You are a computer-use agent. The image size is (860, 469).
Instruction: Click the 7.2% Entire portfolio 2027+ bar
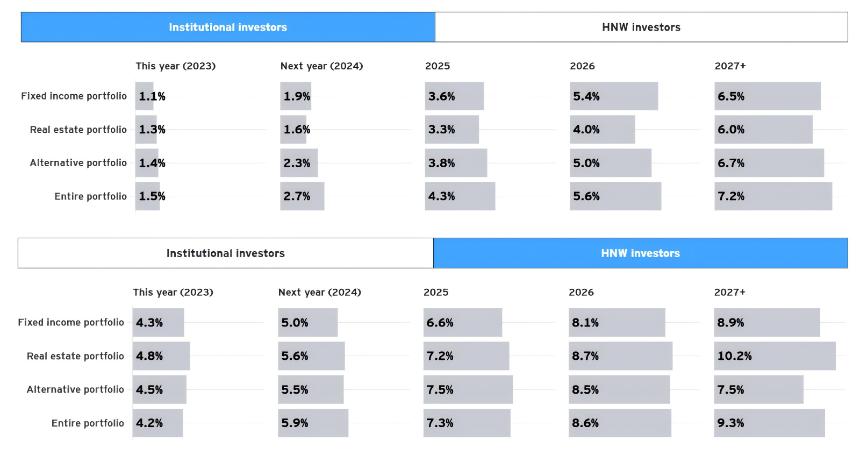[x=773, y=196]
